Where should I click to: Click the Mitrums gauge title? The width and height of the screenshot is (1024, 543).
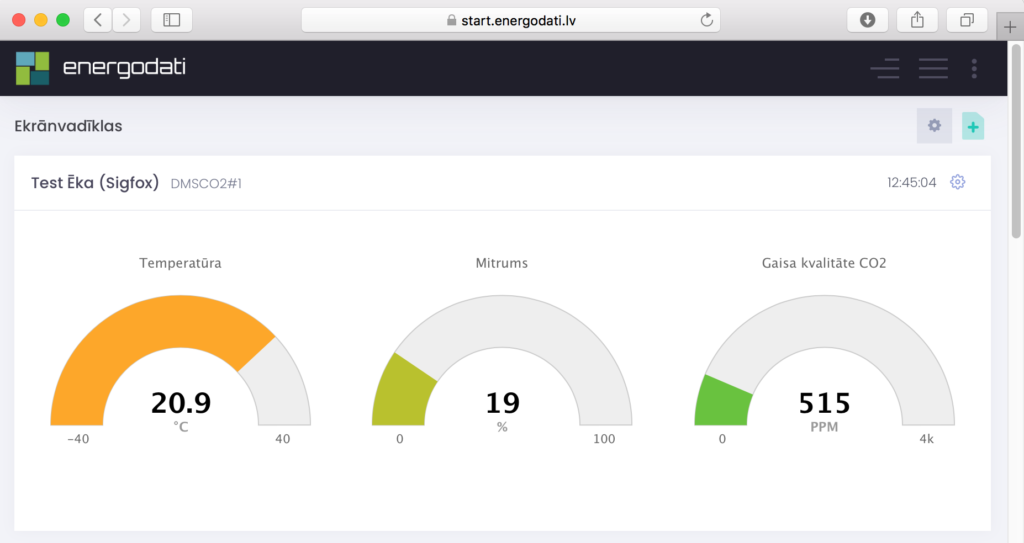tap(502, 263)
